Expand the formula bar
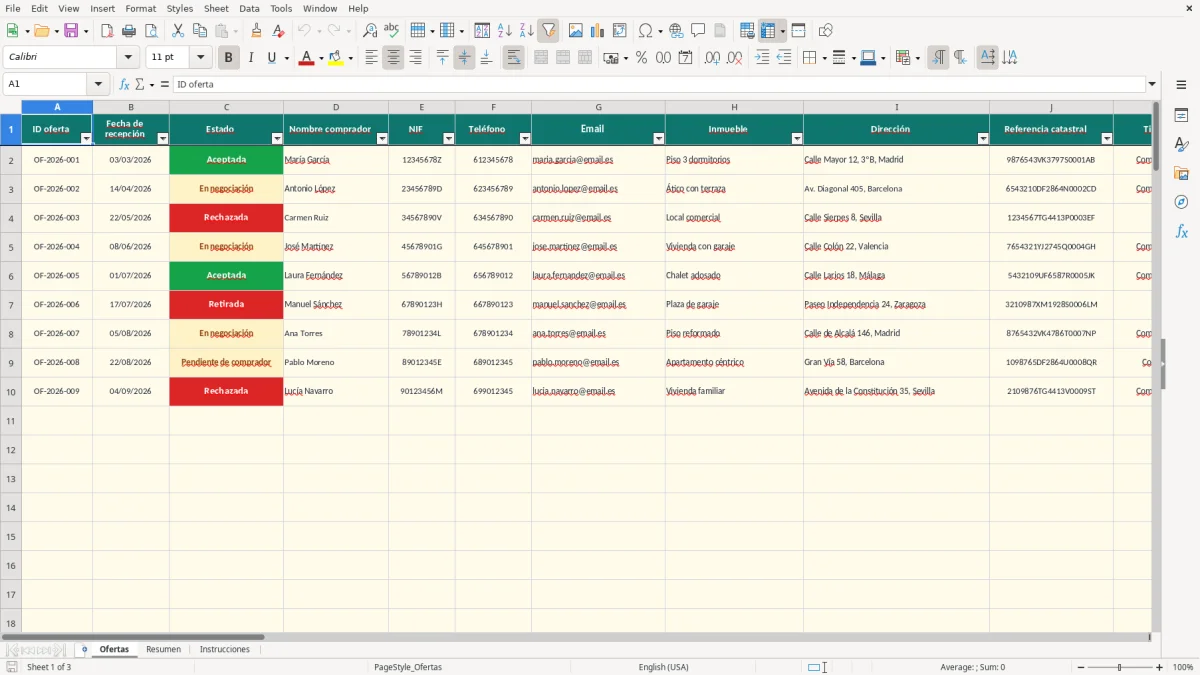1200x675 pixels. point(1153,84)
